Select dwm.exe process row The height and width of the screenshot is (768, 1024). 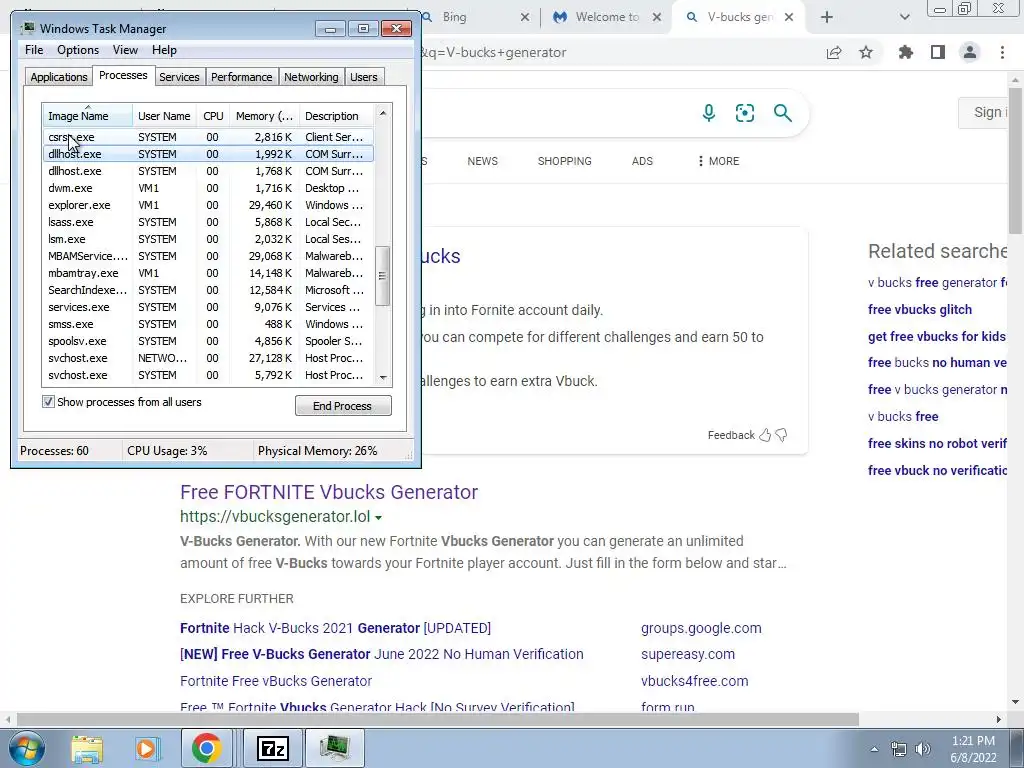pos(209,188)
